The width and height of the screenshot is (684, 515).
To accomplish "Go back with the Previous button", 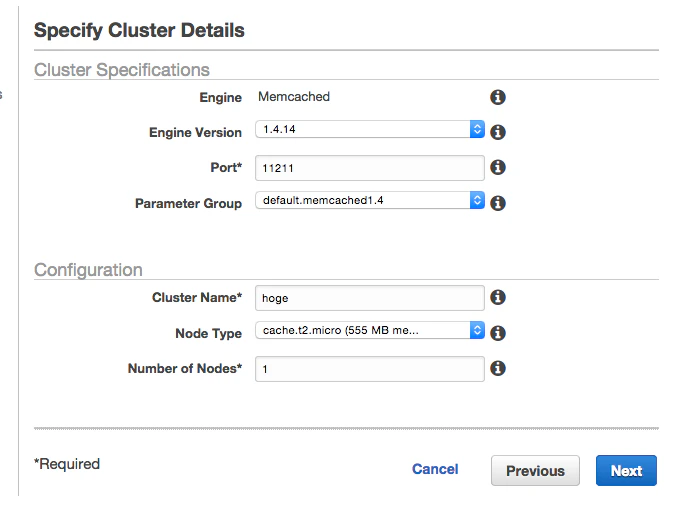I will (535, 471).
